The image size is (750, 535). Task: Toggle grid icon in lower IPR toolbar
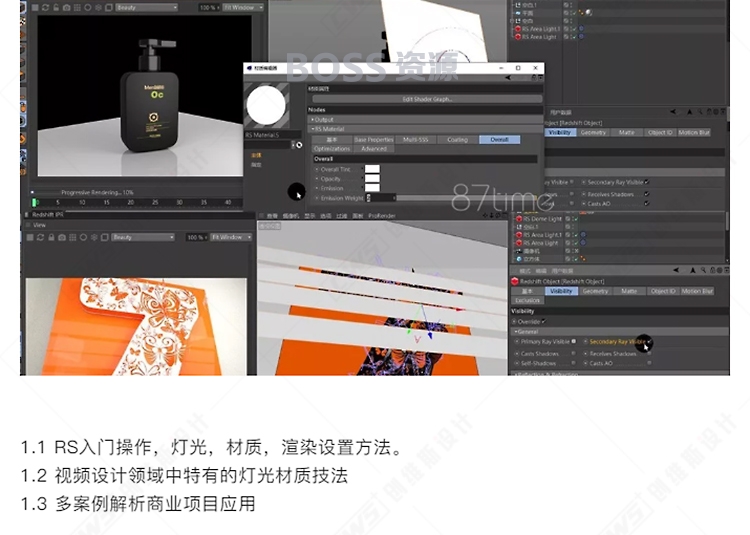coord(73,237)
